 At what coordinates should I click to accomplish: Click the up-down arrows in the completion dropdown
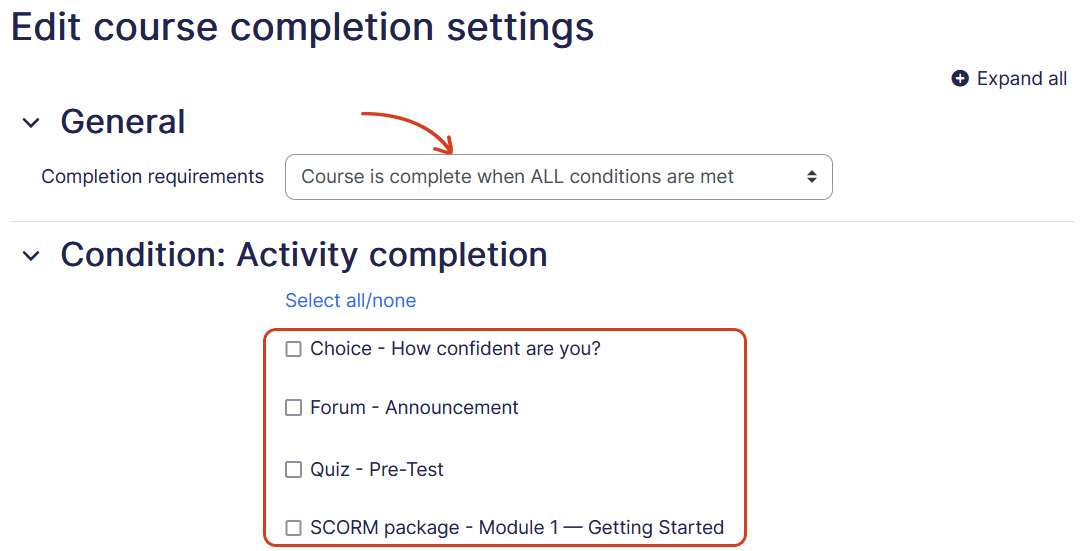click(812, 177)
